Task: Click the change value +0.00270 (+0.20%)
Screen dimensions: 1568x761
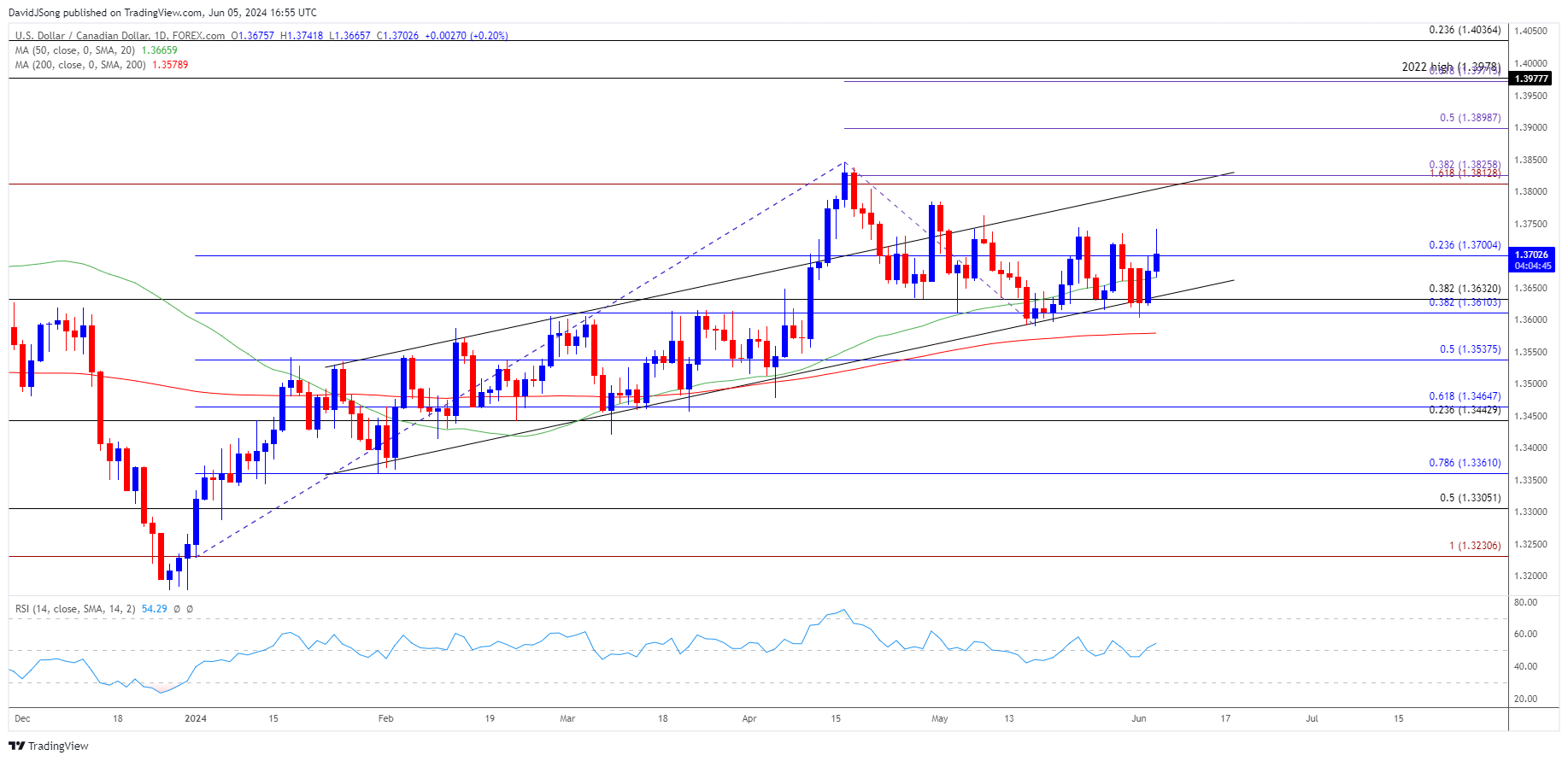Action: tap(467, 36)
